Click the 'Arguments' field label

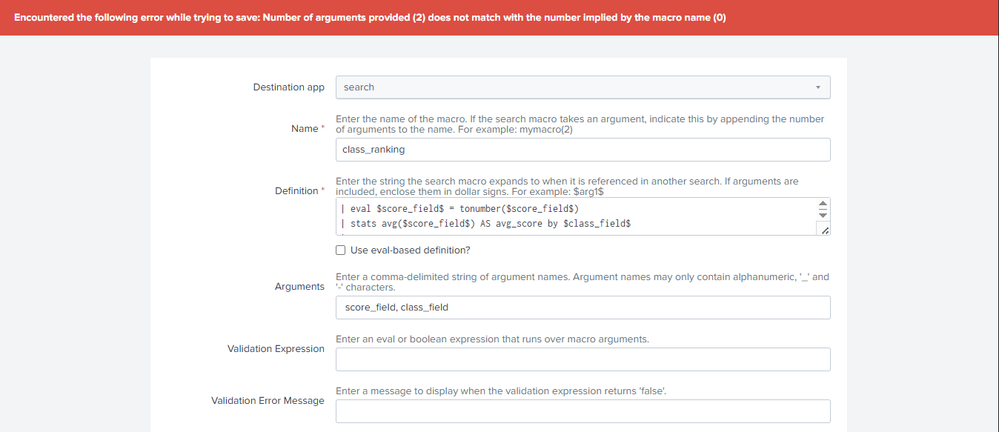299,287
